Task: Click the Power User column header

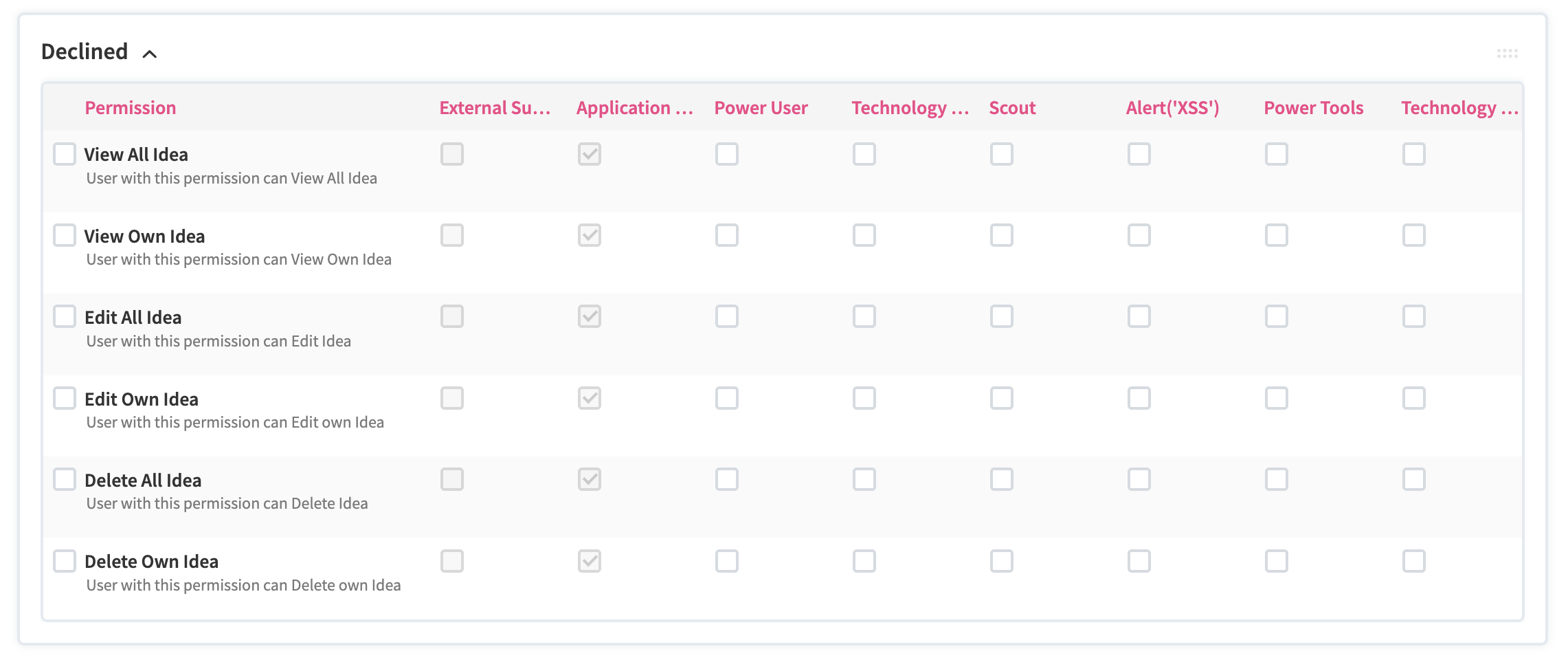Action: coord(761,108)
